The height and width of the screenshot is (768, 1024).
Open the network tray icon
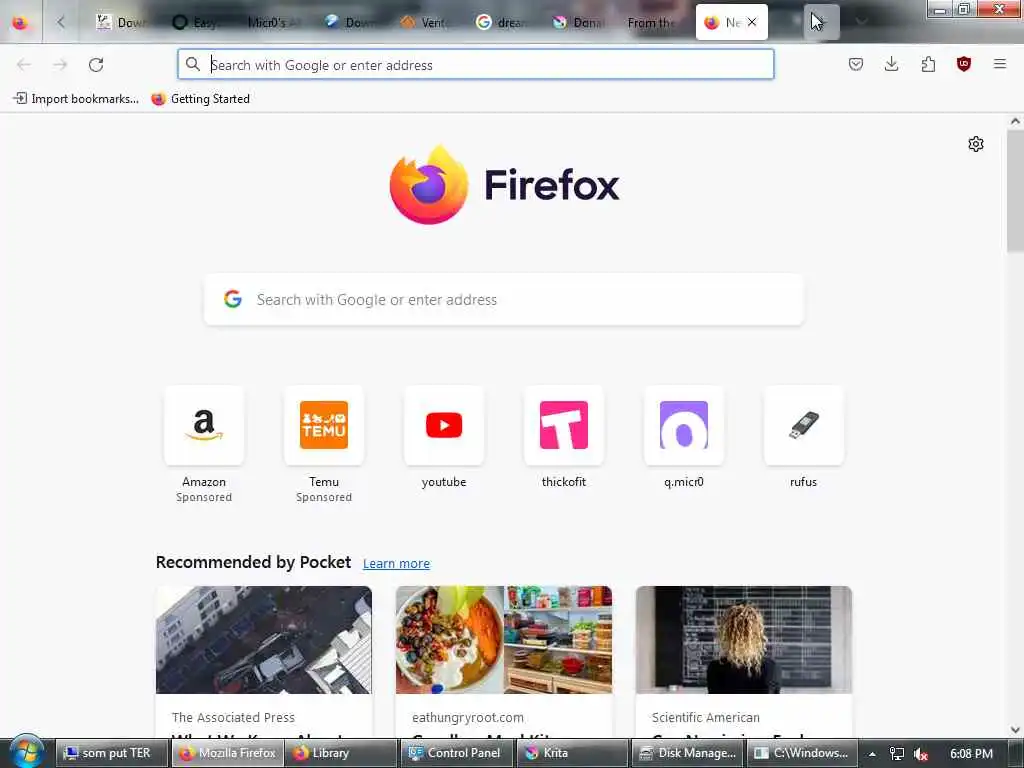(897, 754)
